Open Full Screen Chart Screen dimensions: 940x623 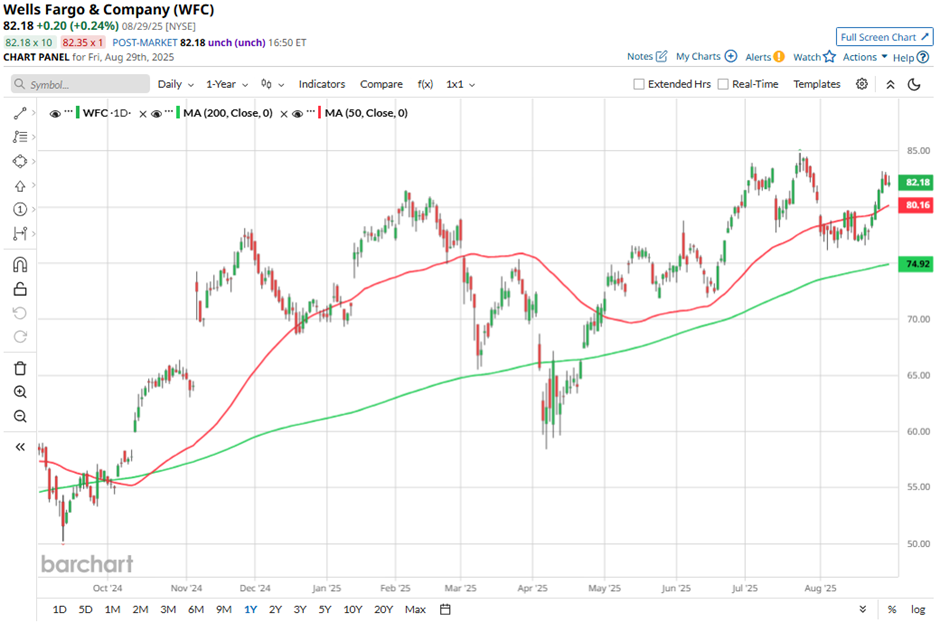click(884, 37)
